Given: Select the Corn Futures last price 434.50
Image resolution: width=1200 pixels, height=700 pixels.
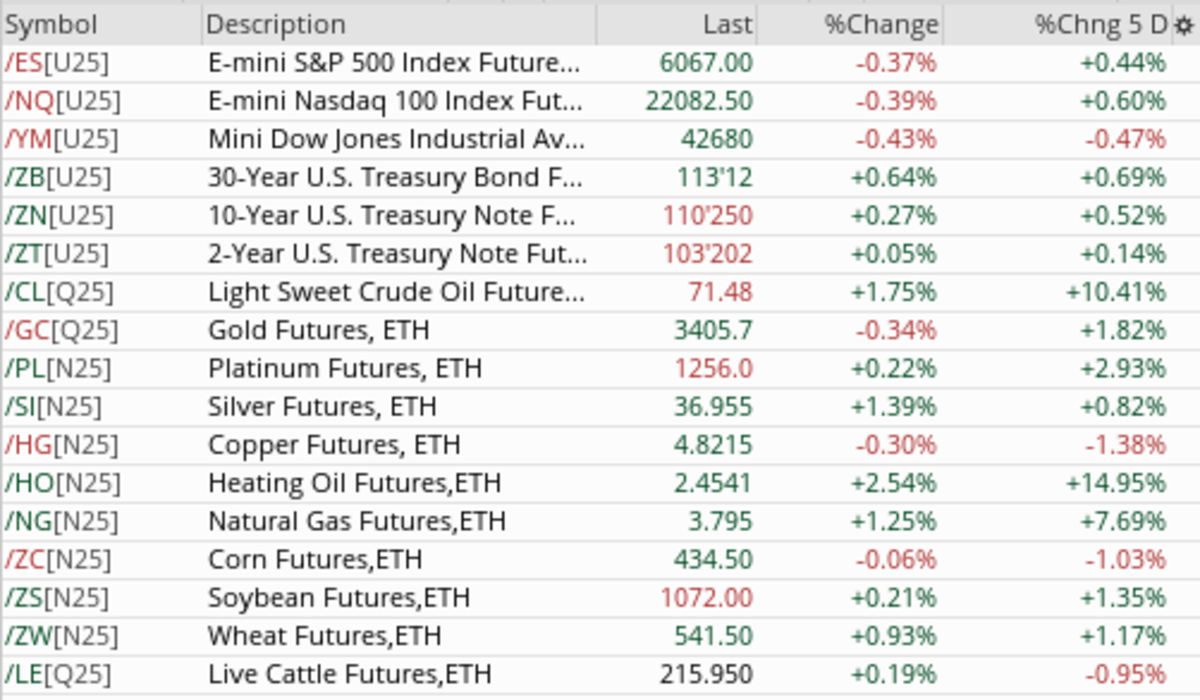Looking at the screenshot, I should (713, 559).
